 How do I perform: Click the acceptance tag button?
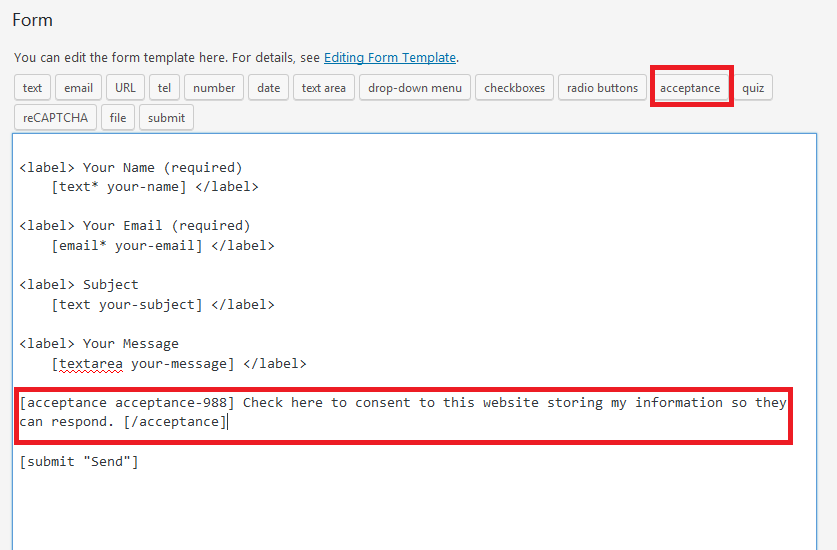coord(690,88)
